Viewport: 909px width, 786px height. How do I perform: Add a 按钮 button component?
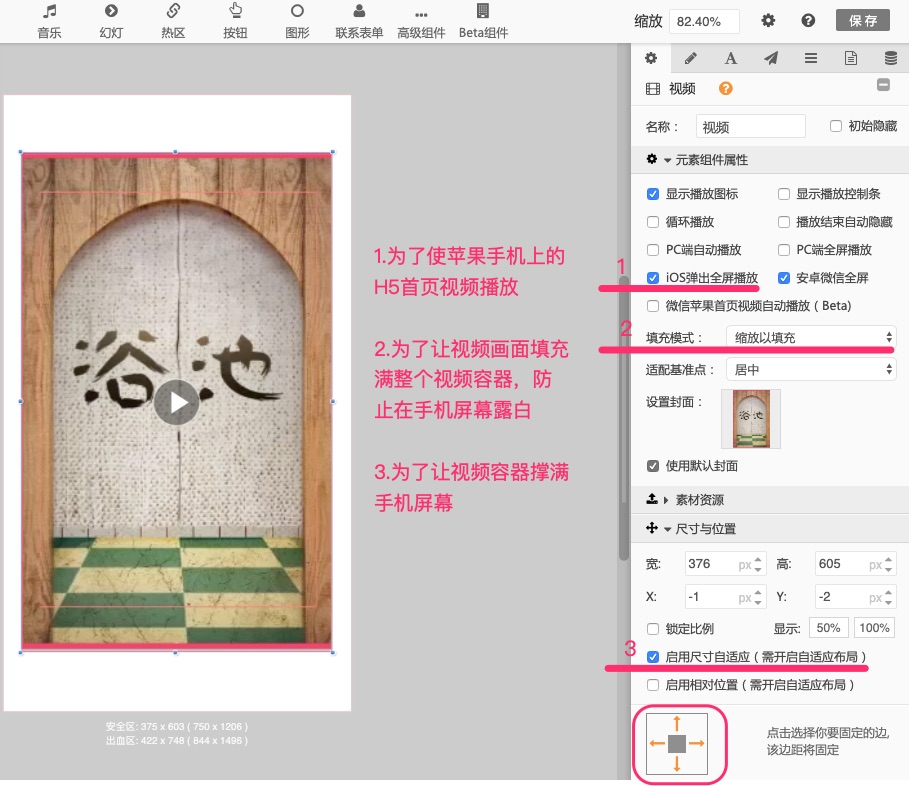[235, 21]
